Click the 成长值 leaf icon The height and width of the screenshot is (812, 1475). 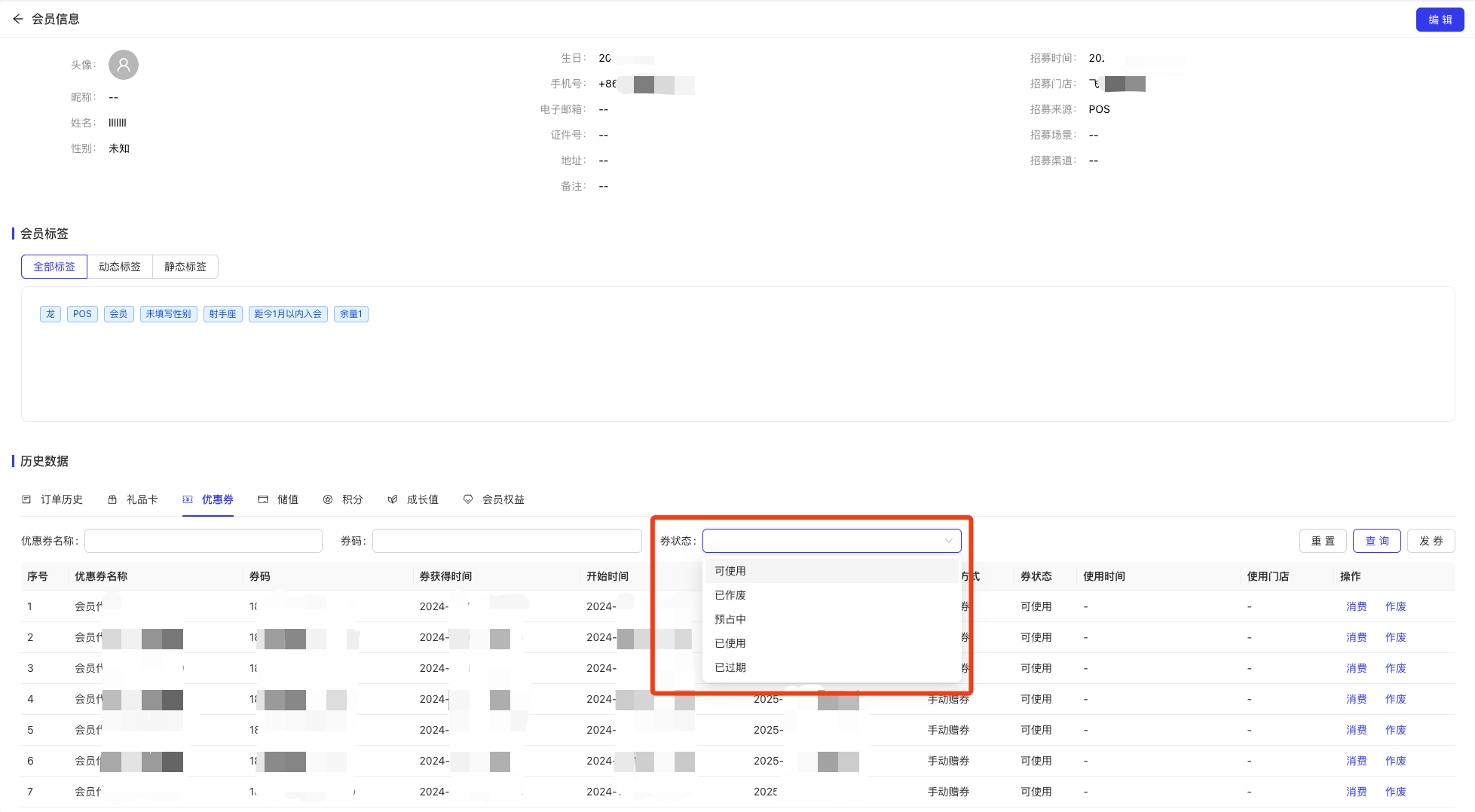coord(393,499)
